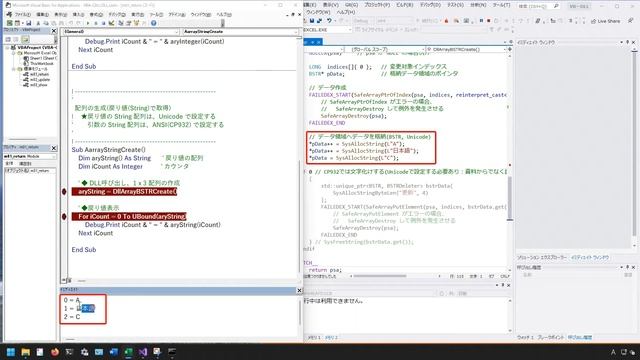Viewport: 640px width, 360px height.
Task: Click the View Code icon in Project pane
Action: [x=8, y=40]
